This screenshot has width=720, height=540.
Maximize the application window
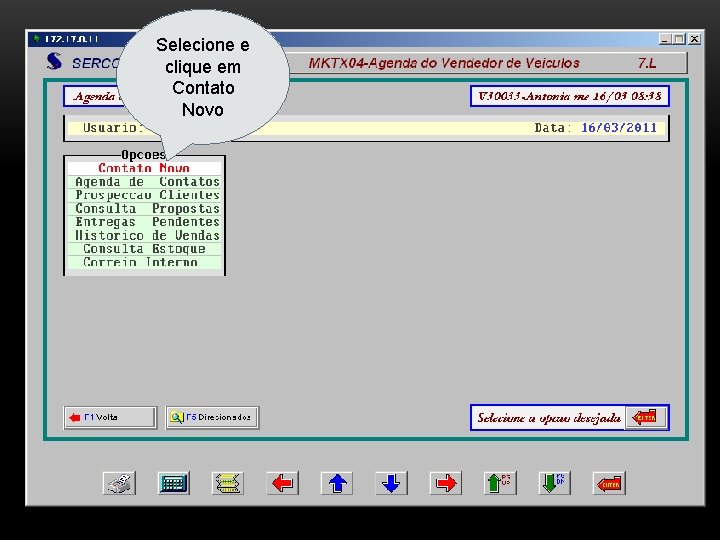pos(679,39)
